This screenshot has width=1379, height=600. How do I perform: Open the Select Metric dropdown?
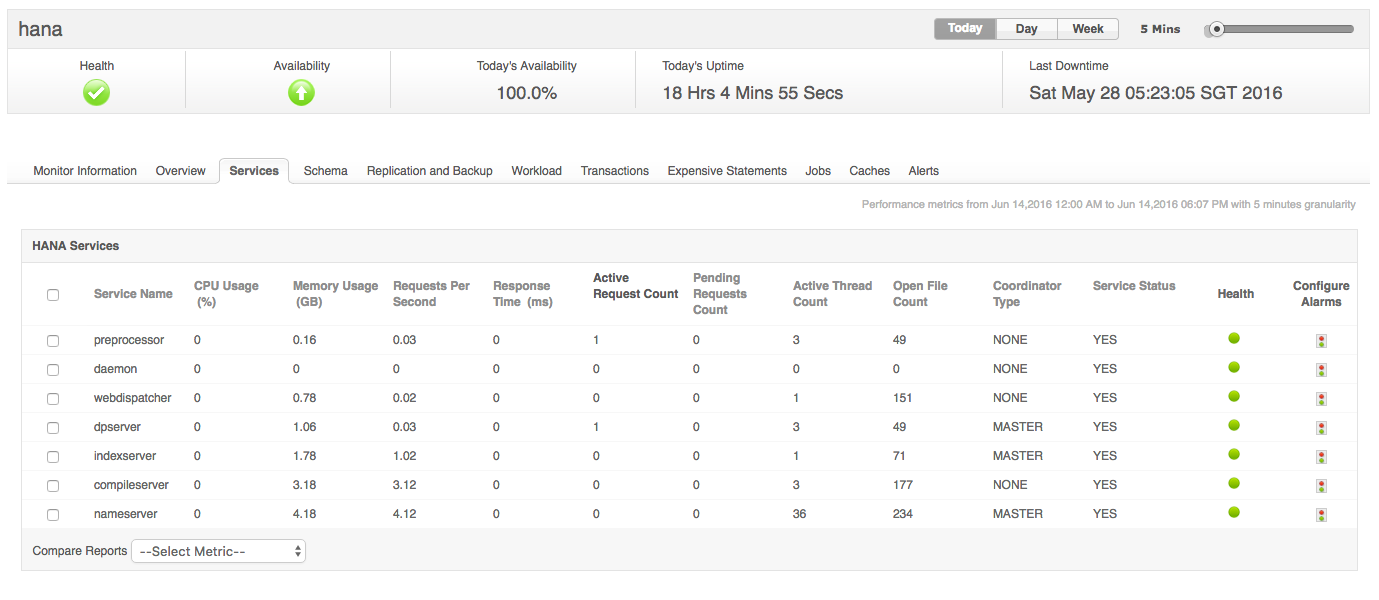tap(218, 551)
